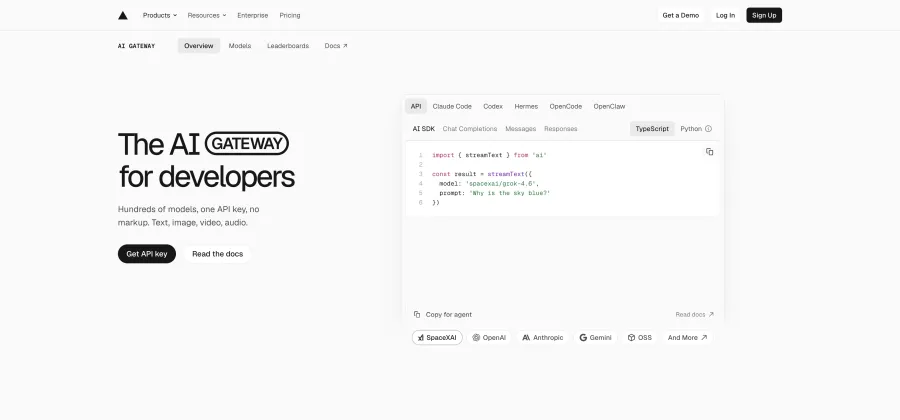Select the Messages sub-tab

(x=521, y=129)
